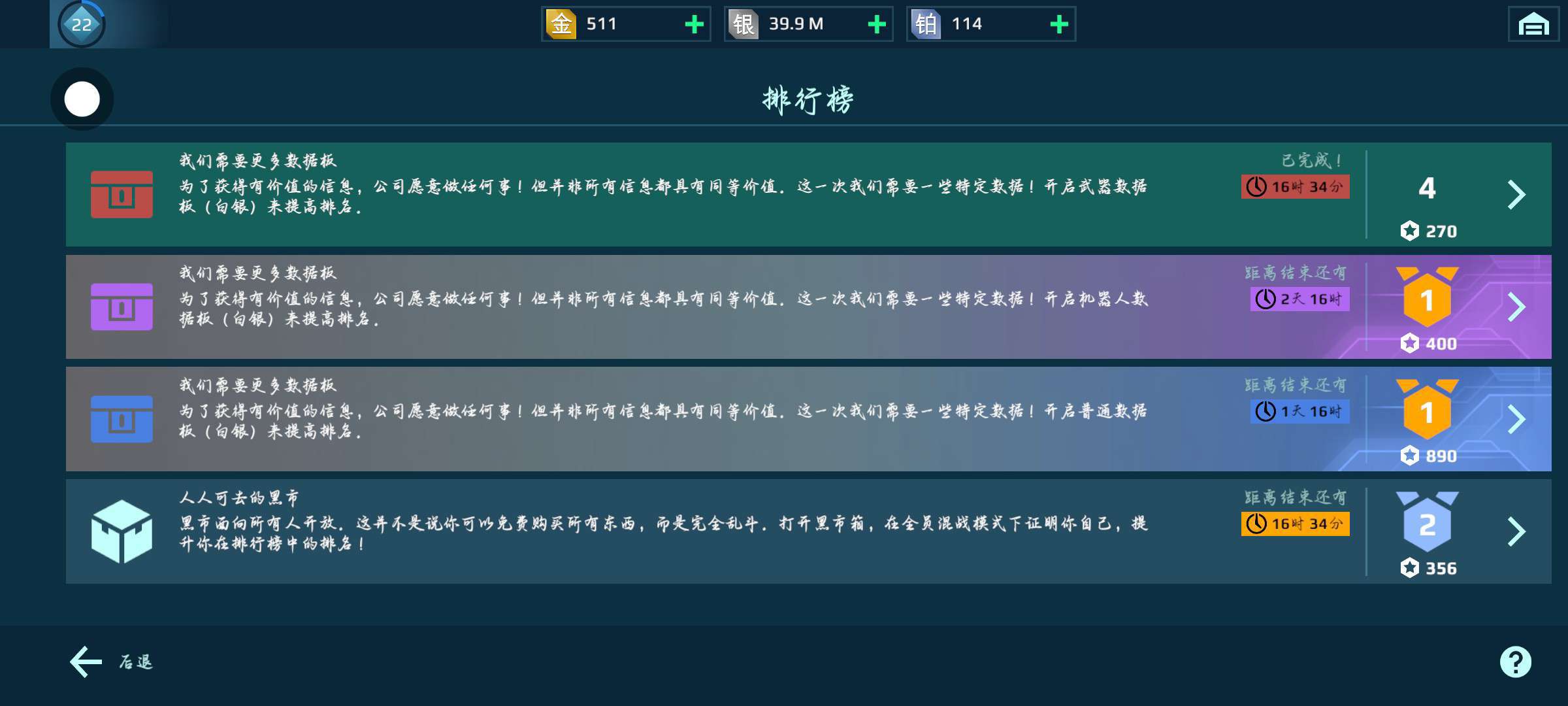This screenshot has width=1568, height=706.
Task: Add more silver with plus icon
Action: point(877,25)
